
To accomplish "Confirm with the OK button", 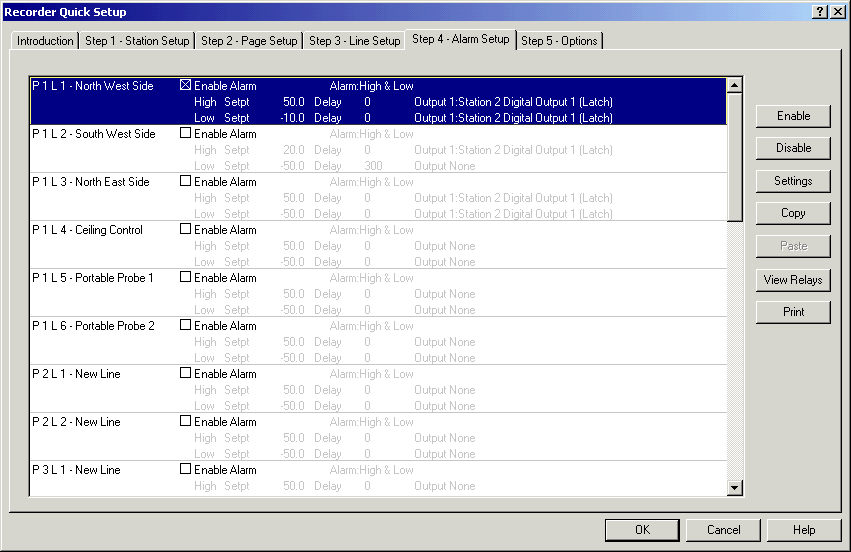I will [642, 530].
